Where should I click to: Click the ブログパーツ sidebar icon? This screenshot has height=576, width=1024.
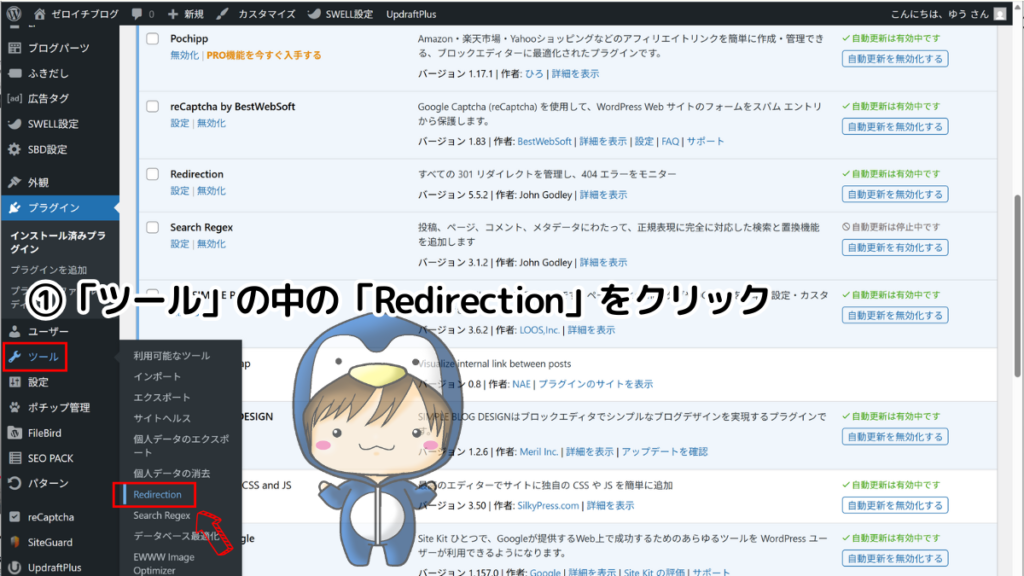click(x=14, y=48)
